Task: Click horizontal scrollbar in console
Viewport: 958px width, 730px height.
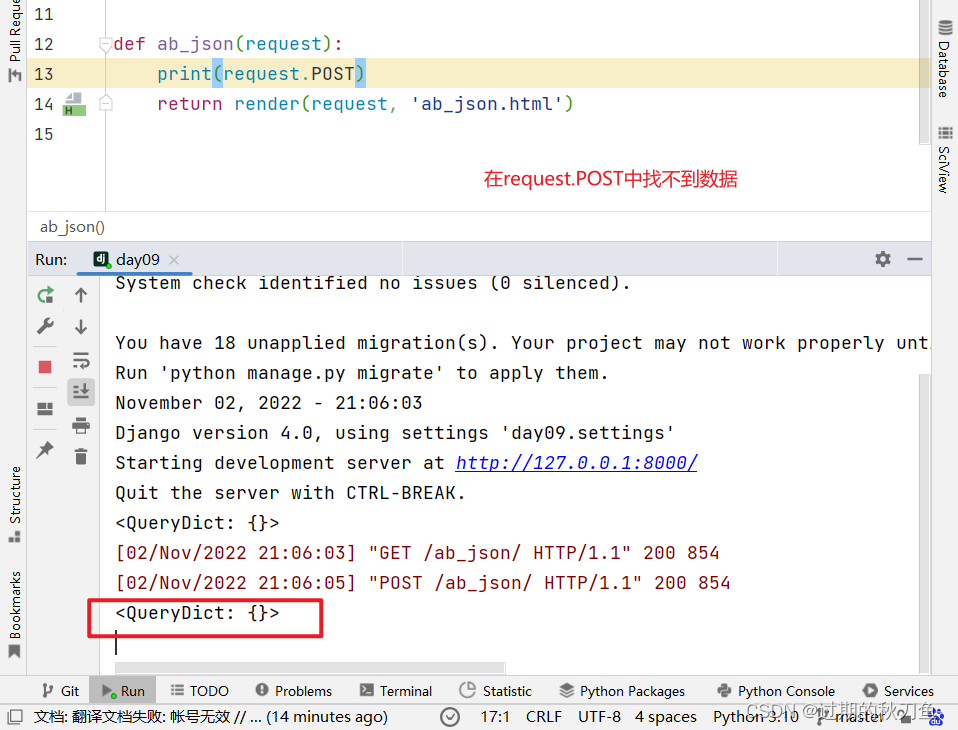Action: click(310, 668)
